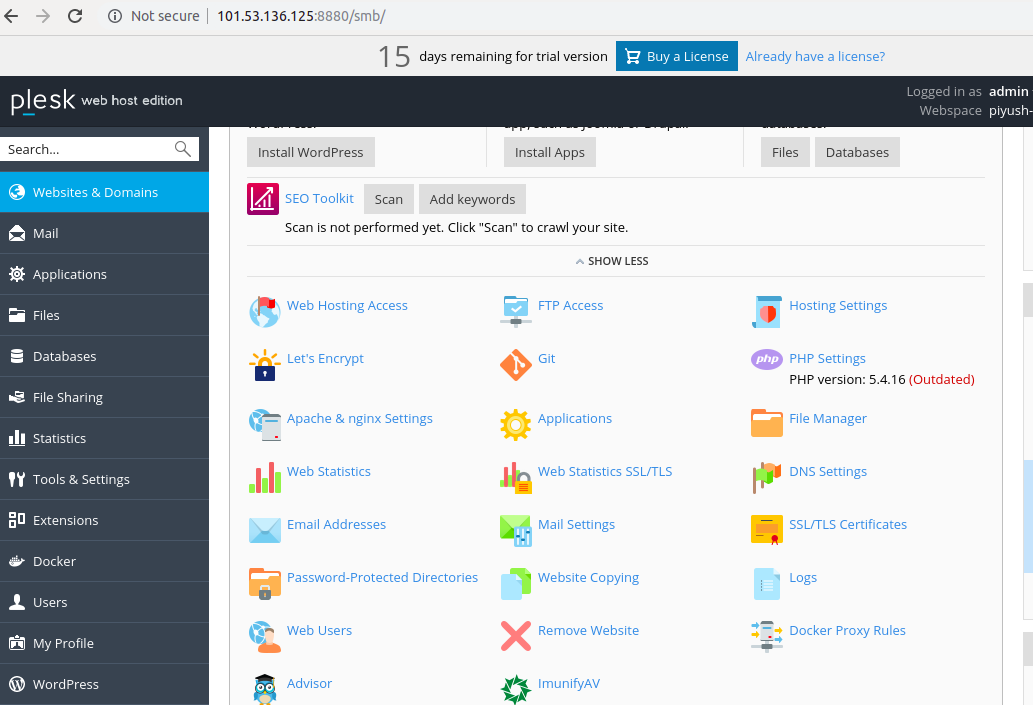Select Databases in the sidebar

point(104,356)
